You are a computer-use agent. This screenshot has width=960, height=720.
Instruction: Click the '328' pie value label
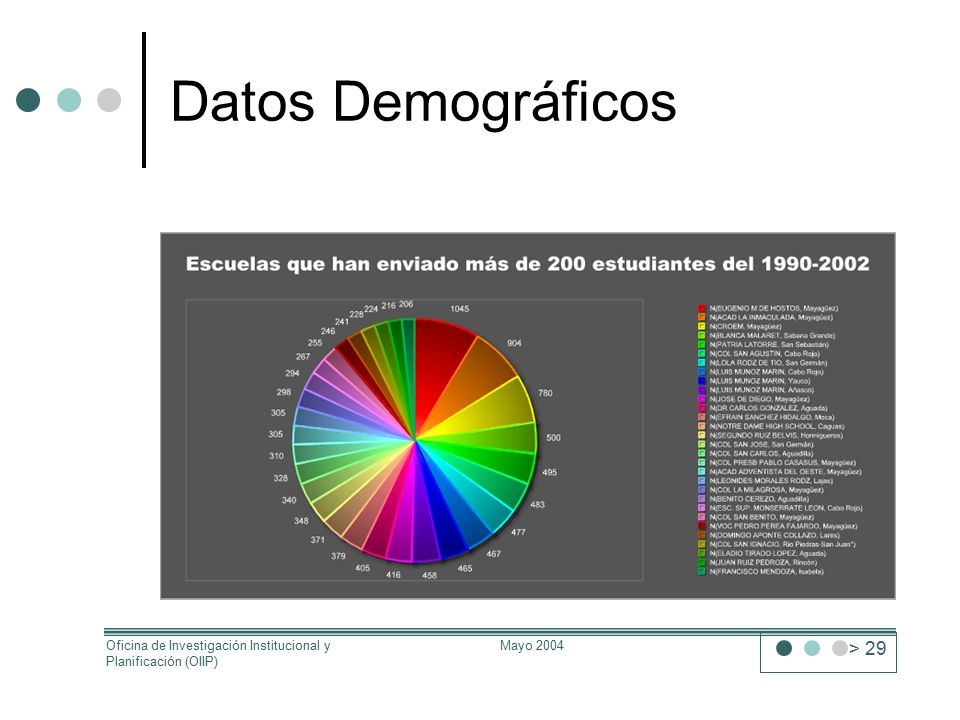[280, 478]
